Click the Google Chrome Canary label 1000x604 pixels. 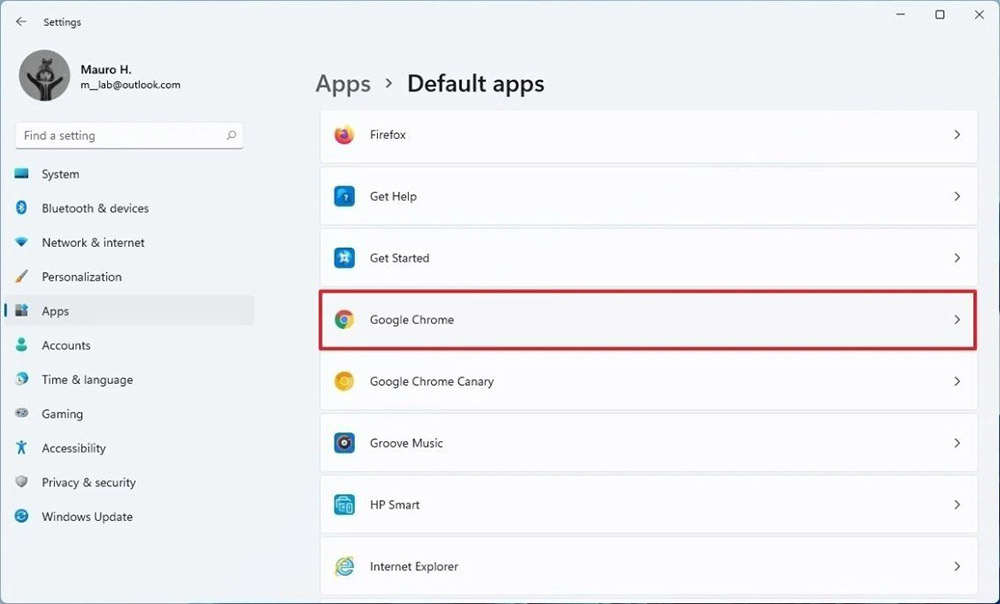432,381
